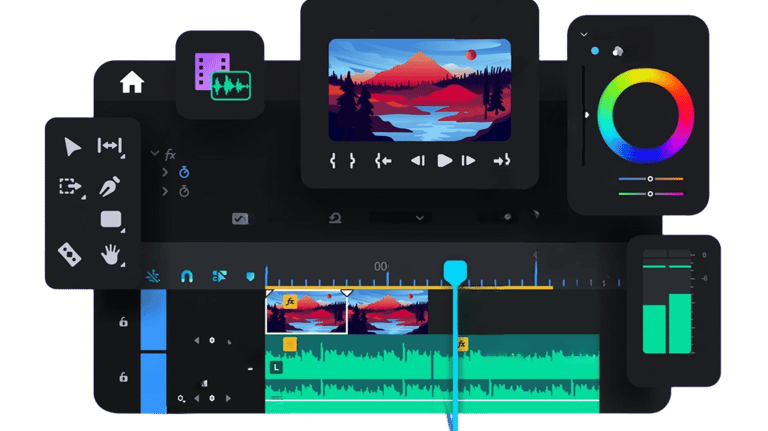Select the Razor tool

[70, 254]
